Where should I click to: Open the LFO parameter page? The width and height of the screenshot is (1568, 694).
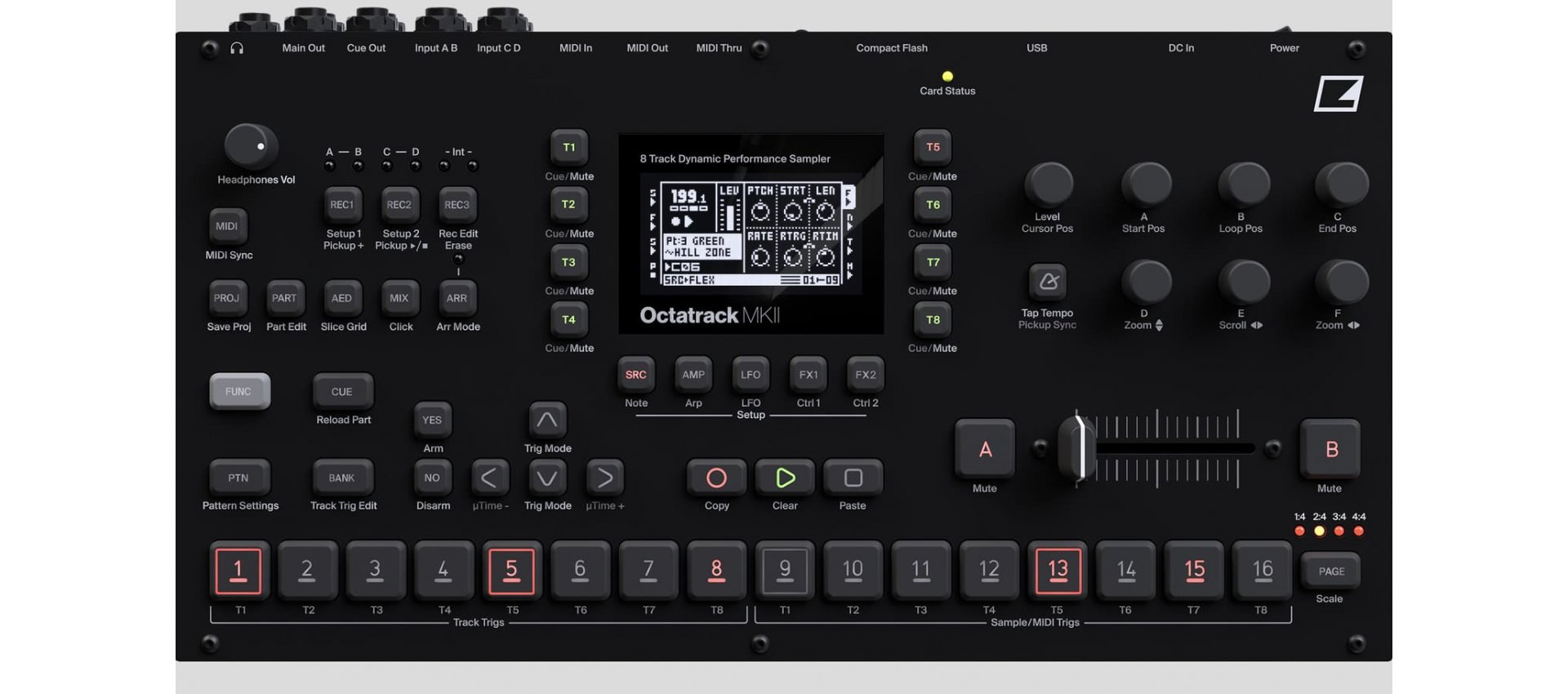pyautogui.click(x=751, y=375)
